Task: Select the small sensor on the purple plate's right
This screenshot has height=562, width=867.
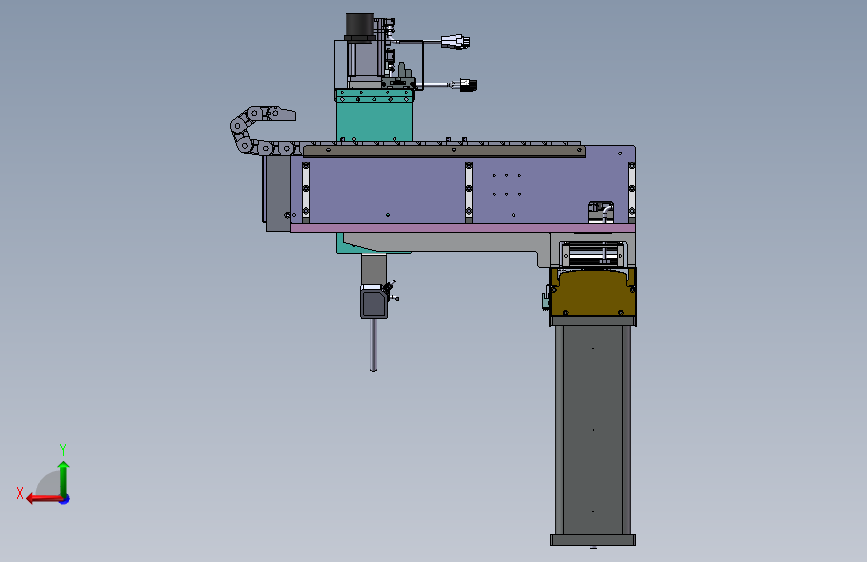Action: 600,212
